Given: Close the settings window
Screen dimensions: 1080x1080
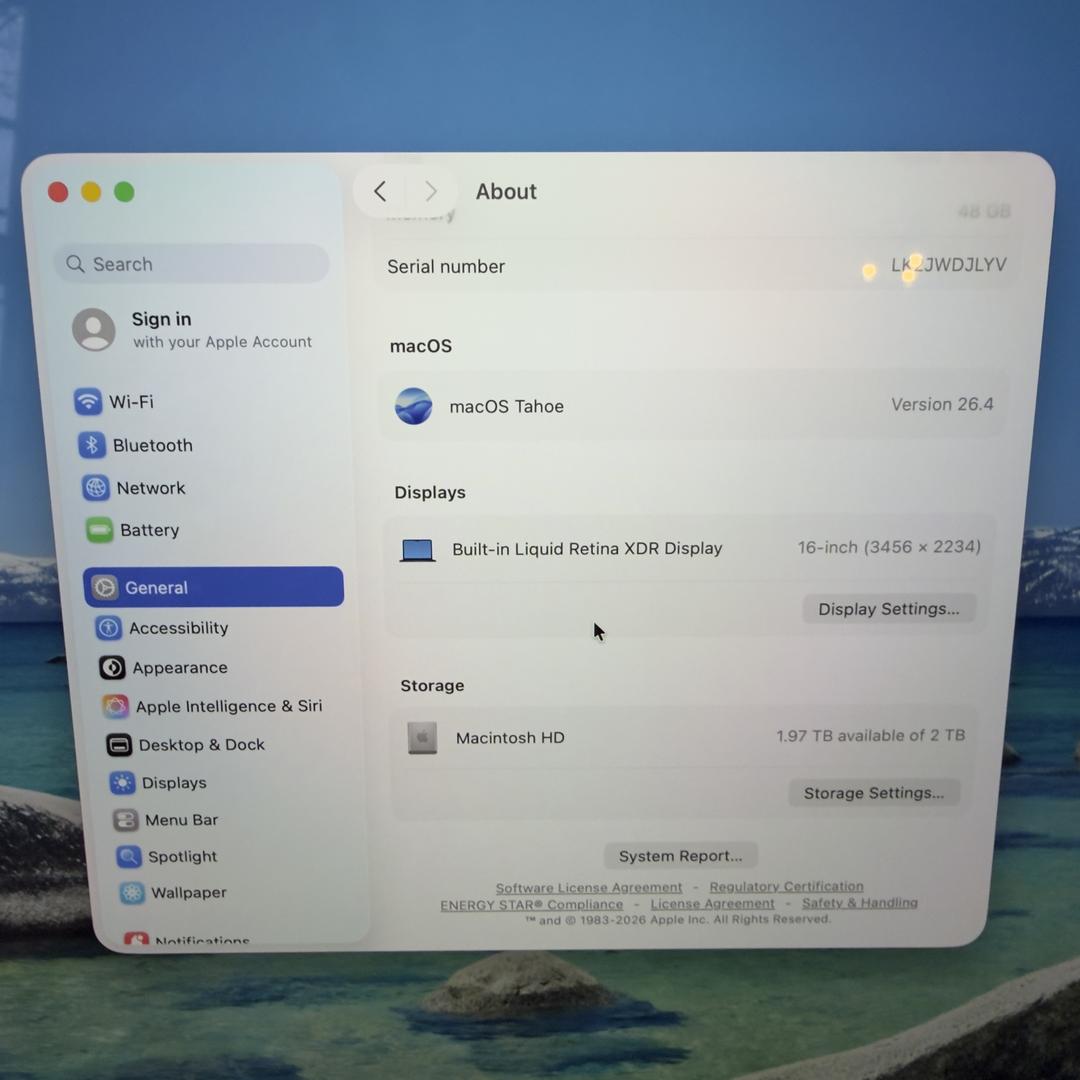Looking at the screenshot, I should [x=58, y=192].
